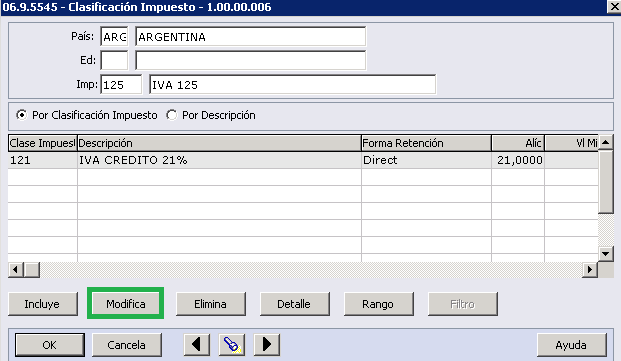
Task: Open Ayuda help button
Action: [x=571, y=345]
